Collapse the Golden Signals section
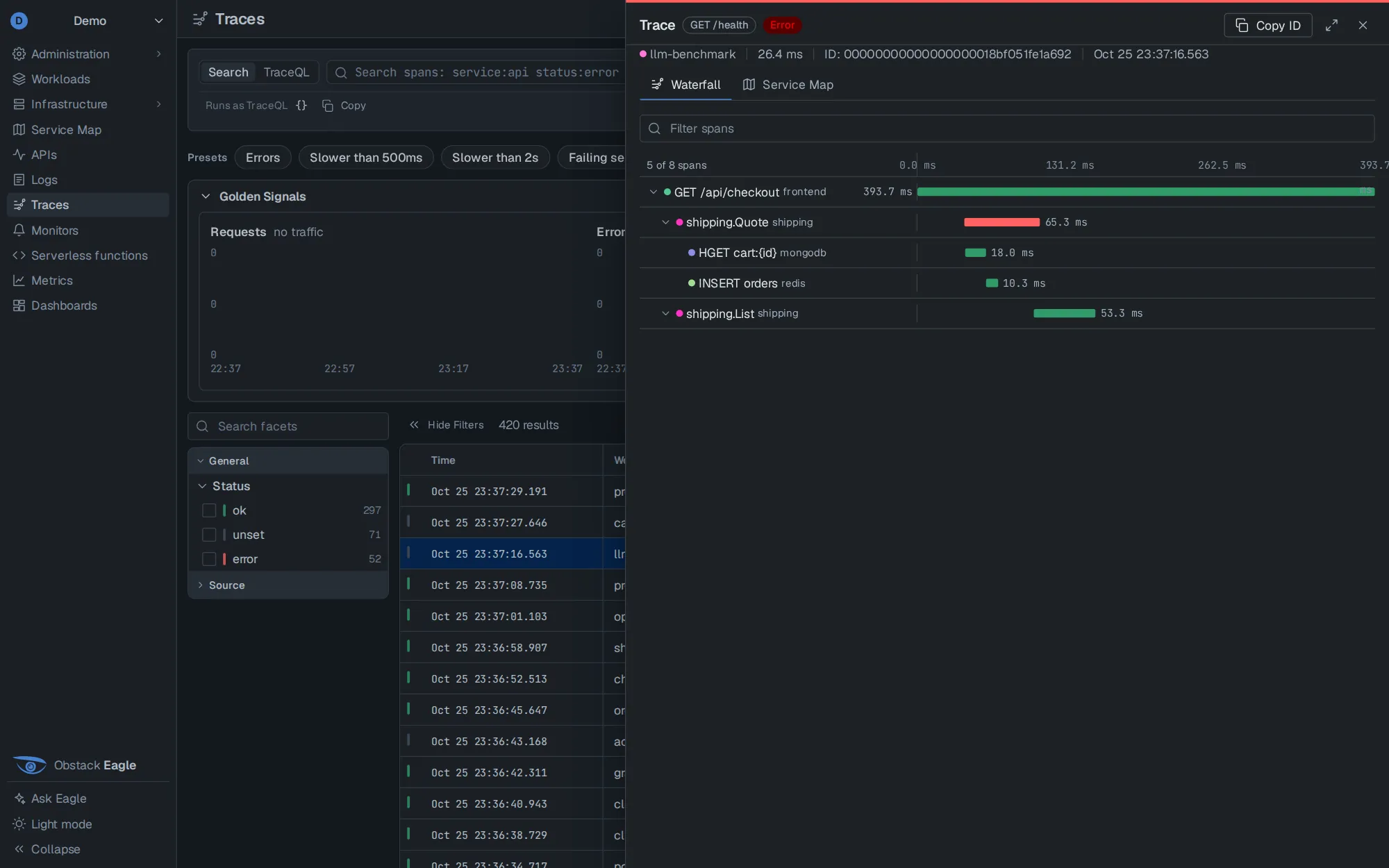This screenshot has width=1389, height=868. tap(206, 197)
